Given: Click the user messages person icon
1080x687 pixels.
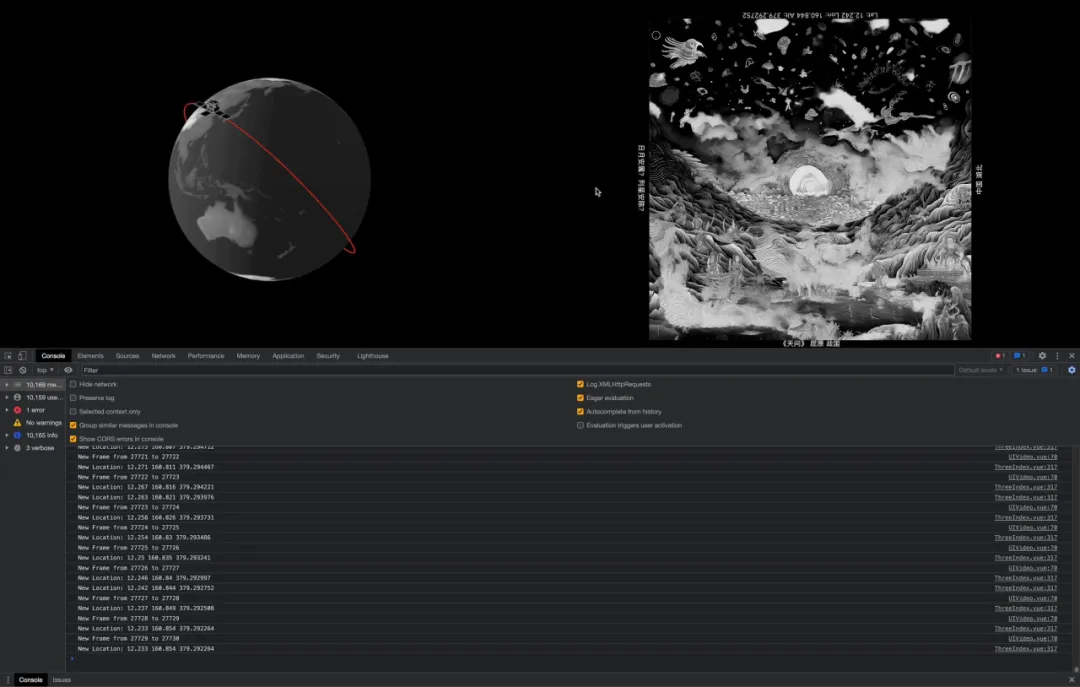Looking at the screenshot, I should [17, 398].
